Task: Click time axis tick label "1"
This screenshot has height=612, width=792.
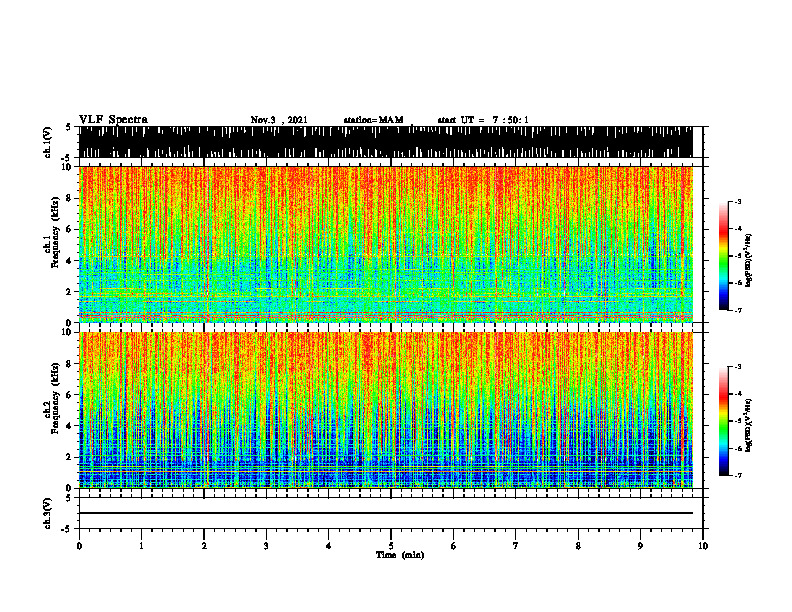Action: 141,546
